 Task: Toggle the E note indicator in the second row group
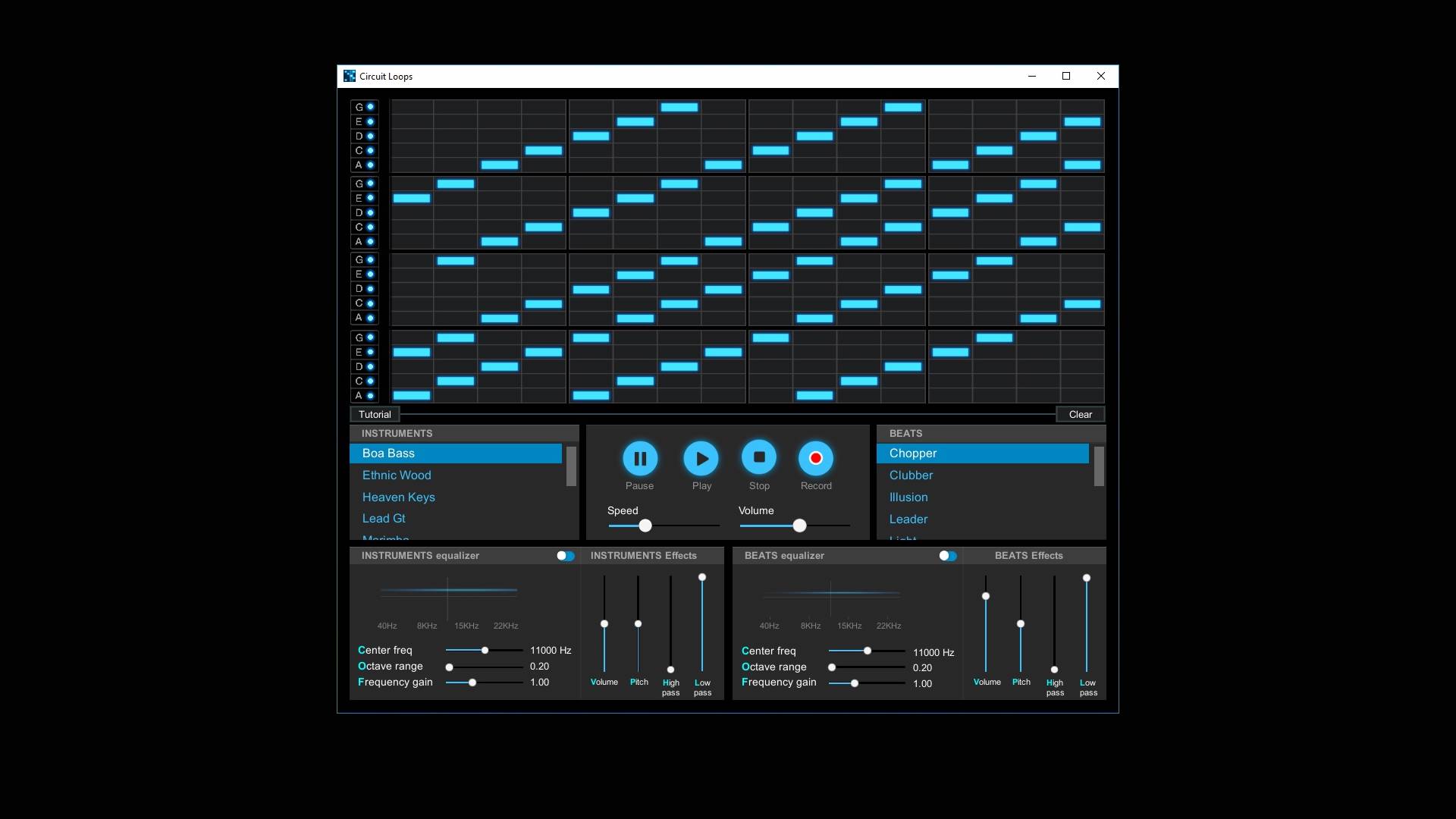click(371, 198)
